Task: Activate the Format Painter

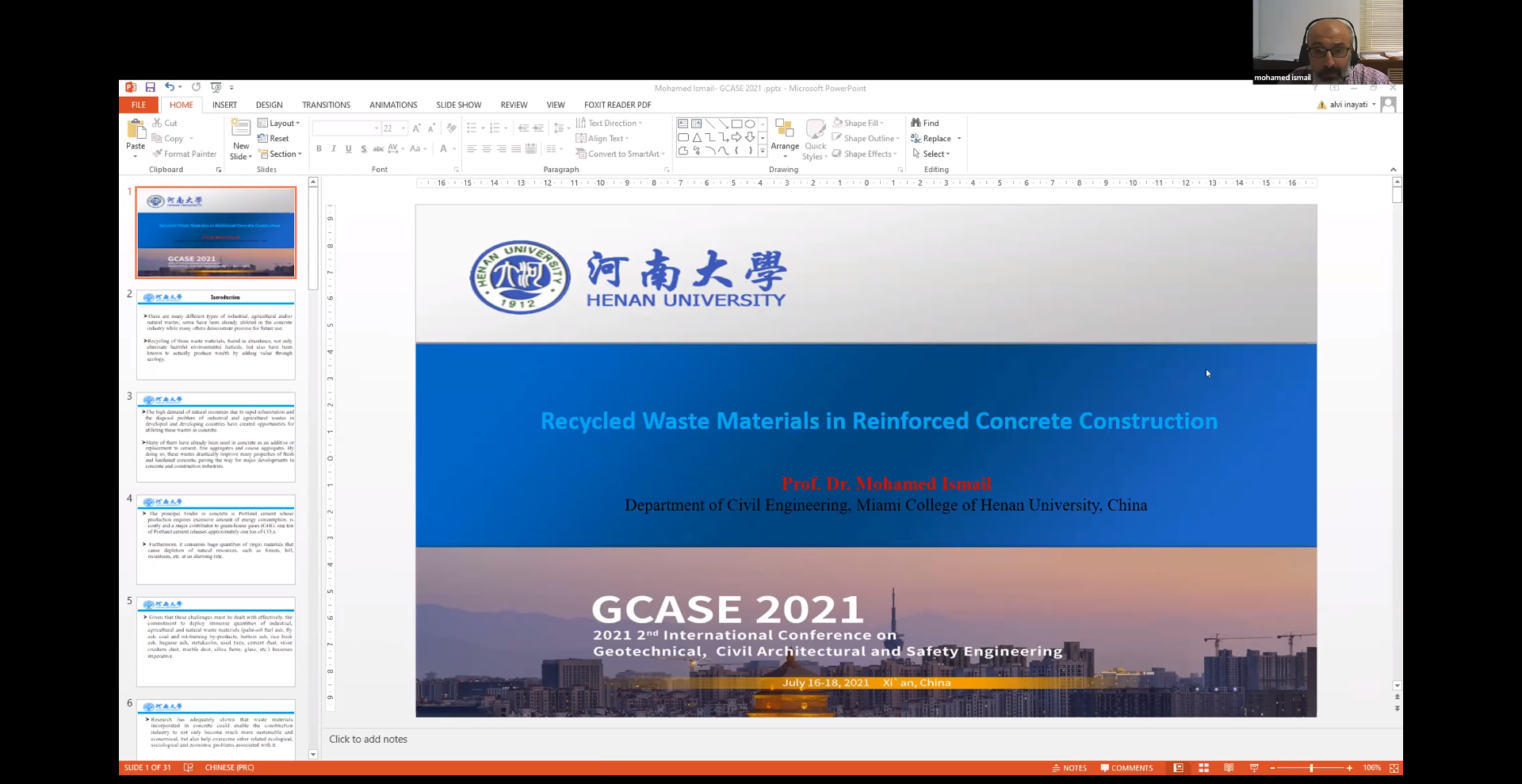Action: click(x=184, y=154)
